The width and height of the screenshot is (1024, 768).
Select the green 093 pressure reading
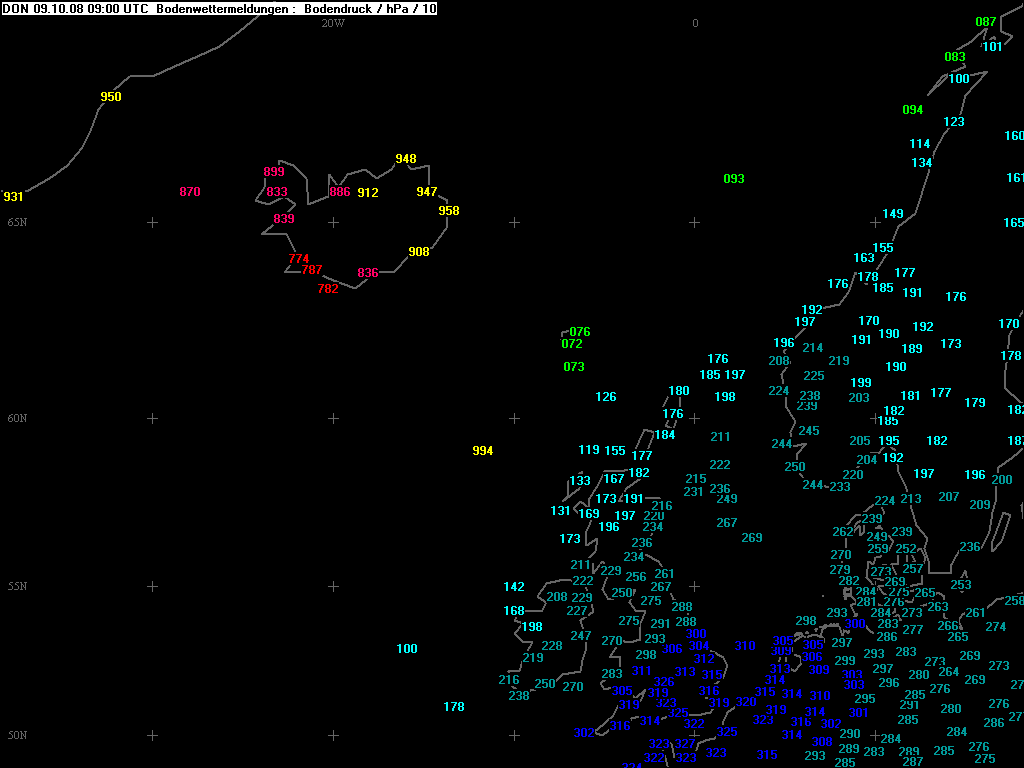[x=734, y=179]
